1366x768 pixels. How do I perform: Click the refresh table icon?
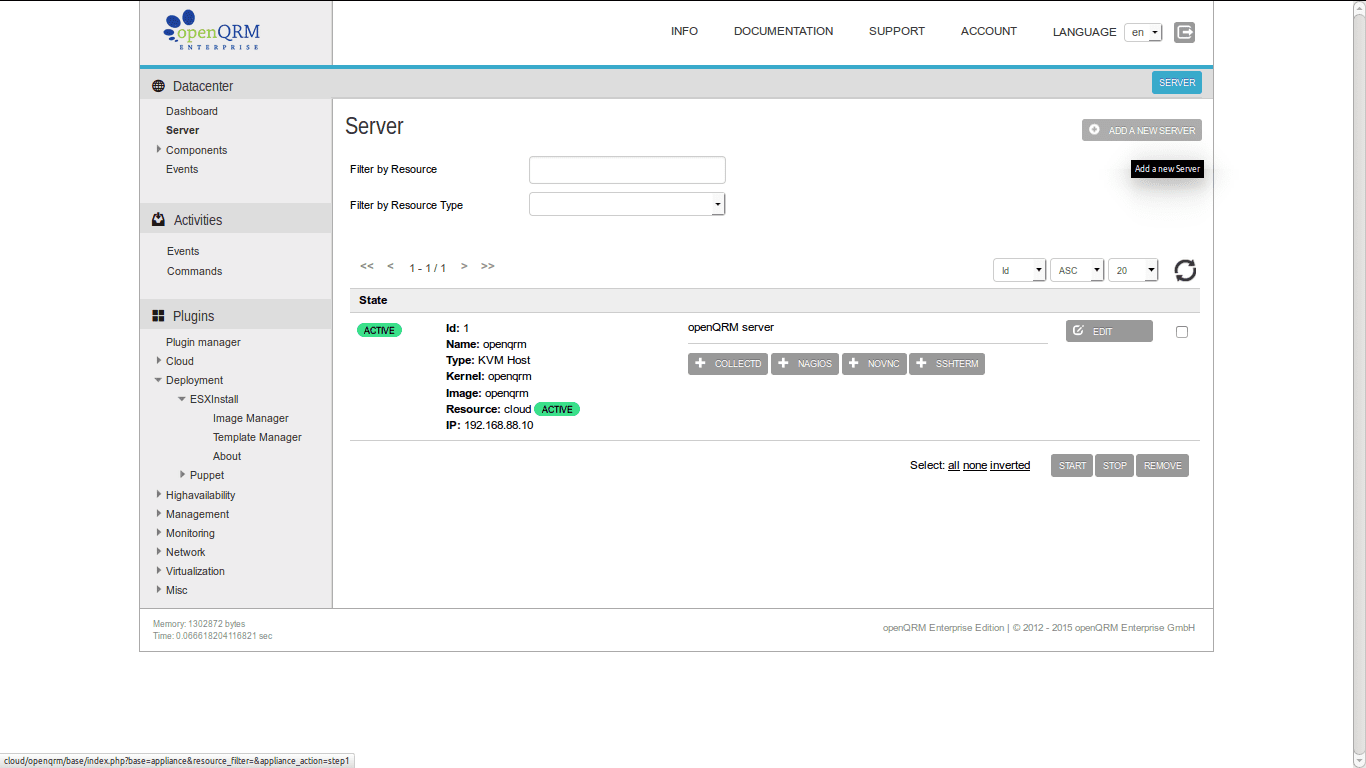pos(1185,270)
